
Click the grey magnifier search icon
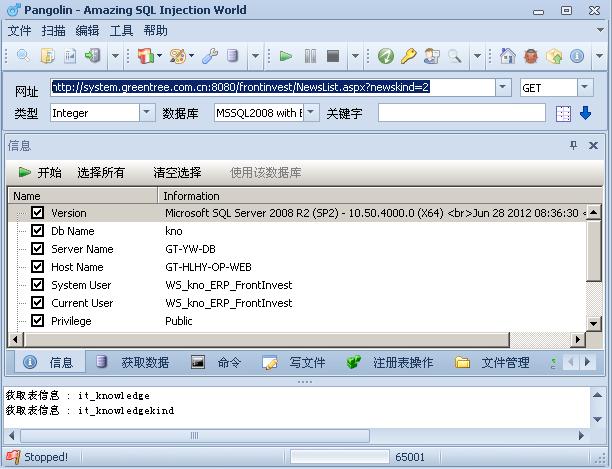click(x=454, y=56)
